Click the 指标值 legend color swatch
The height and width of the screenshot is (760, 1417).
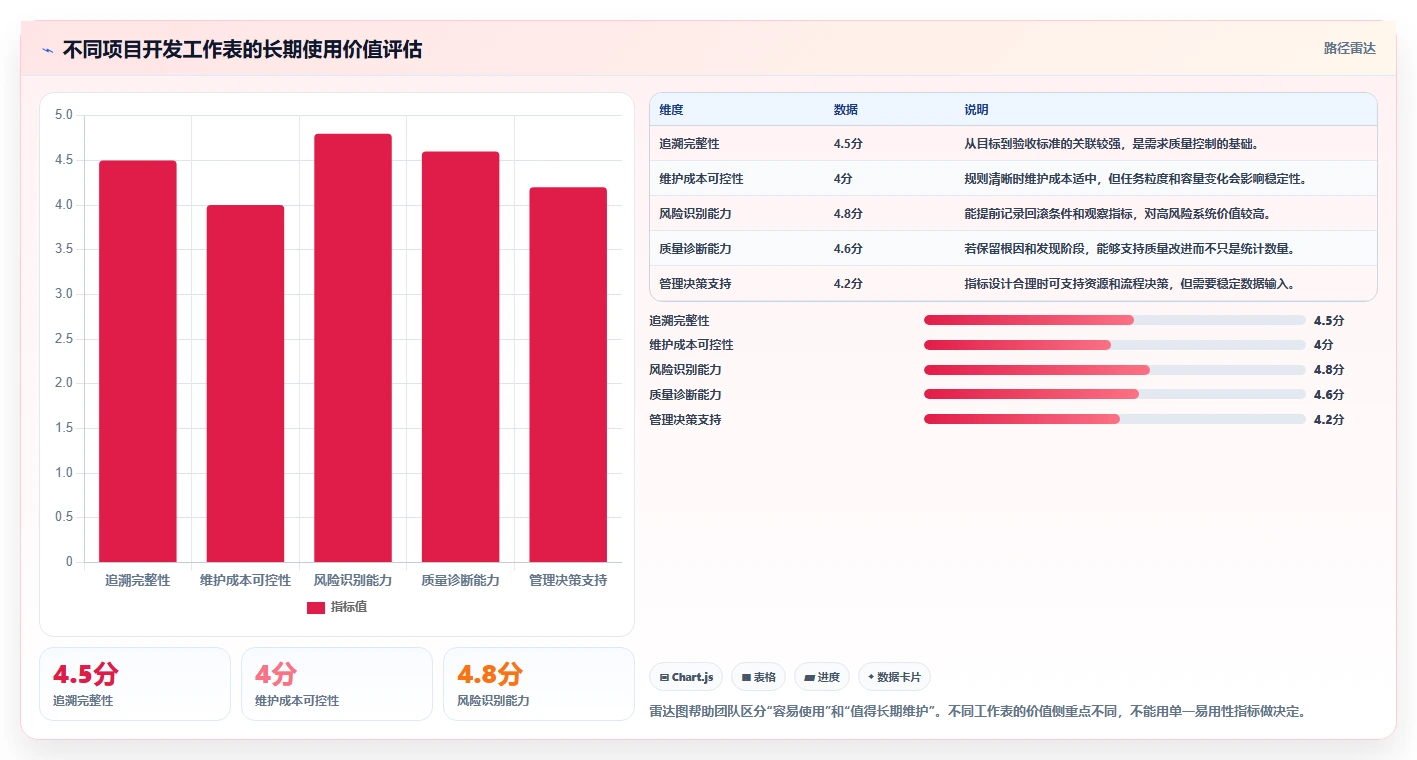[x=316, y=607]
